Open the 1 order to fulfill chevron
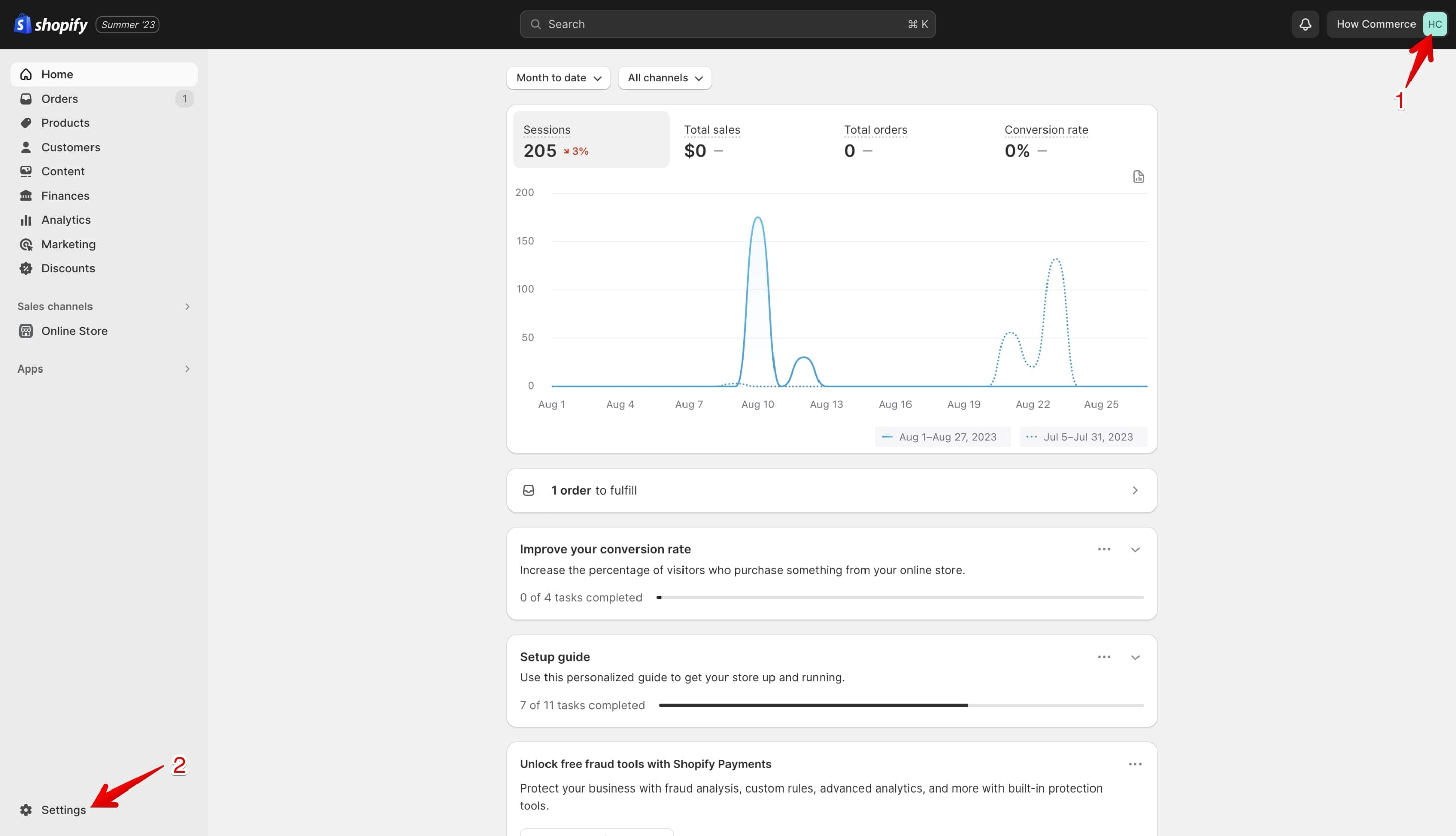The height and width of the screenshot is (836, 1456). 1134,490
